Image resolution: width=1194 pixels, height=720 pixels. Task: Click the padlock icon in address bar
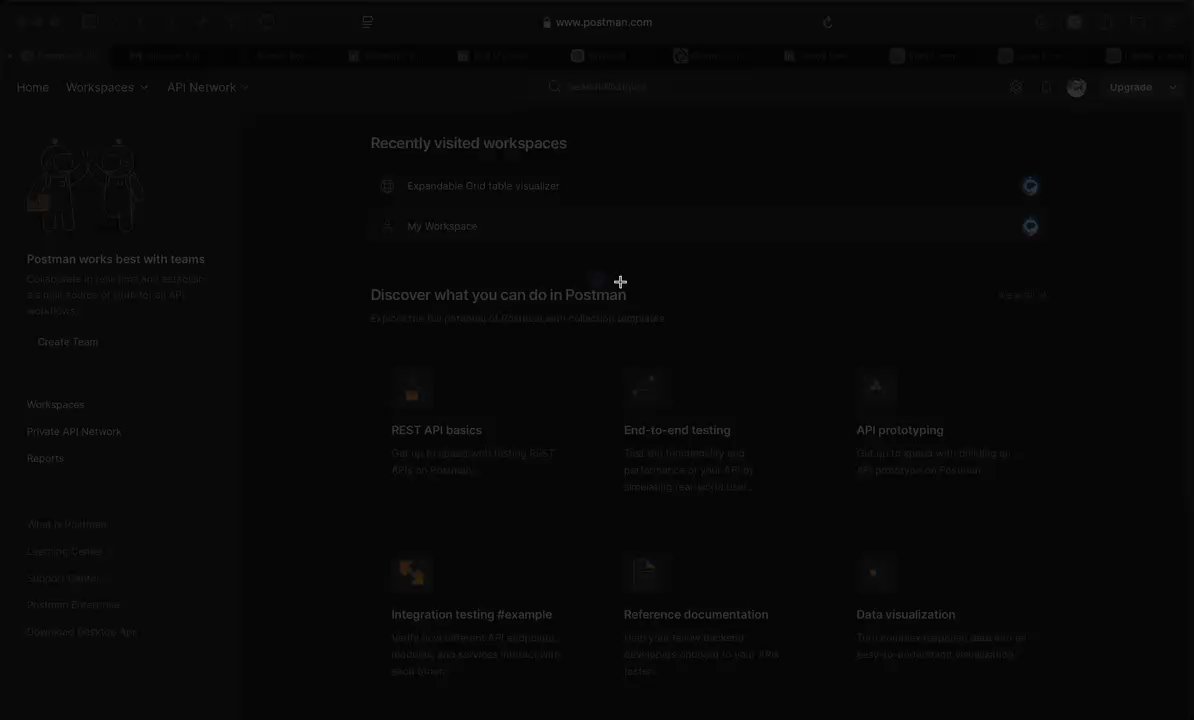click(547, 23)
